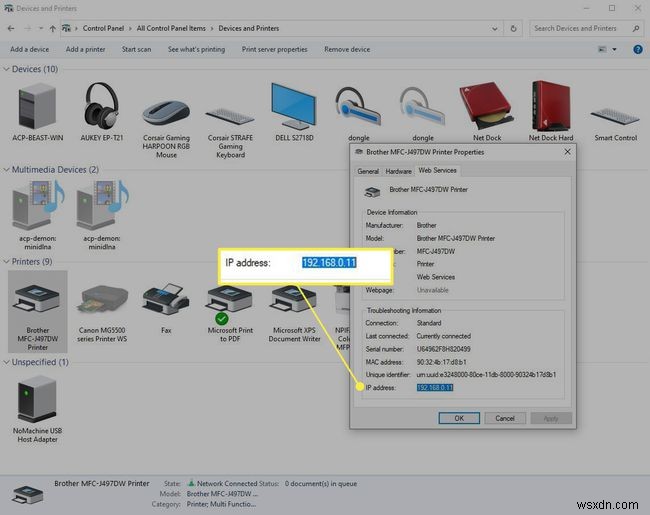This screenshot has height=515, width=650.
Task: Switch to the Hardware tab
Action: [x=398, y=171]
